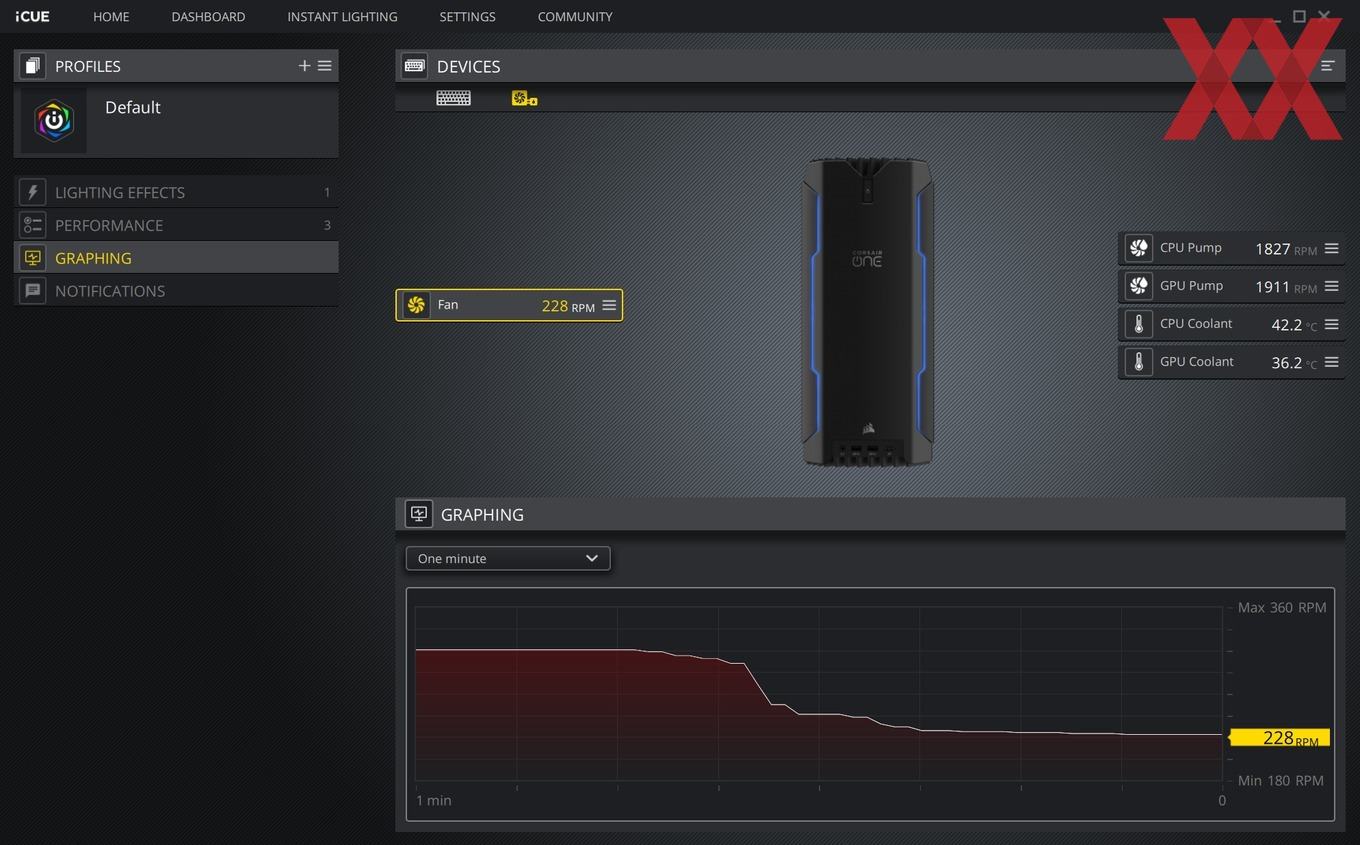
Task: Click the Notifications speech bubble icon
Action: [x=33, y=291]
